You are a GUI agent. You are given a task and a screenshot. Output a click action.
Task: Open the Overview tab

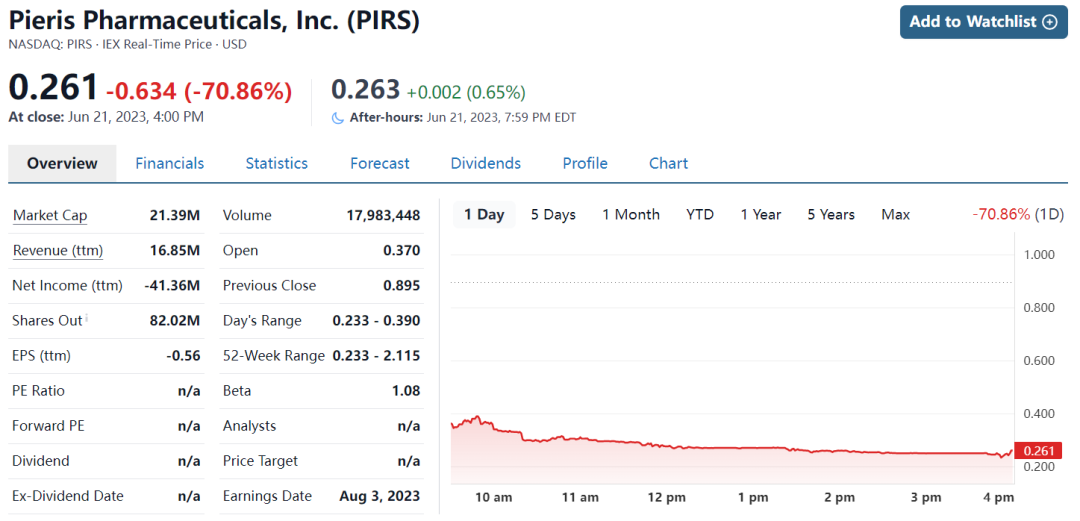pyautogui.click(x=62, y=163)
